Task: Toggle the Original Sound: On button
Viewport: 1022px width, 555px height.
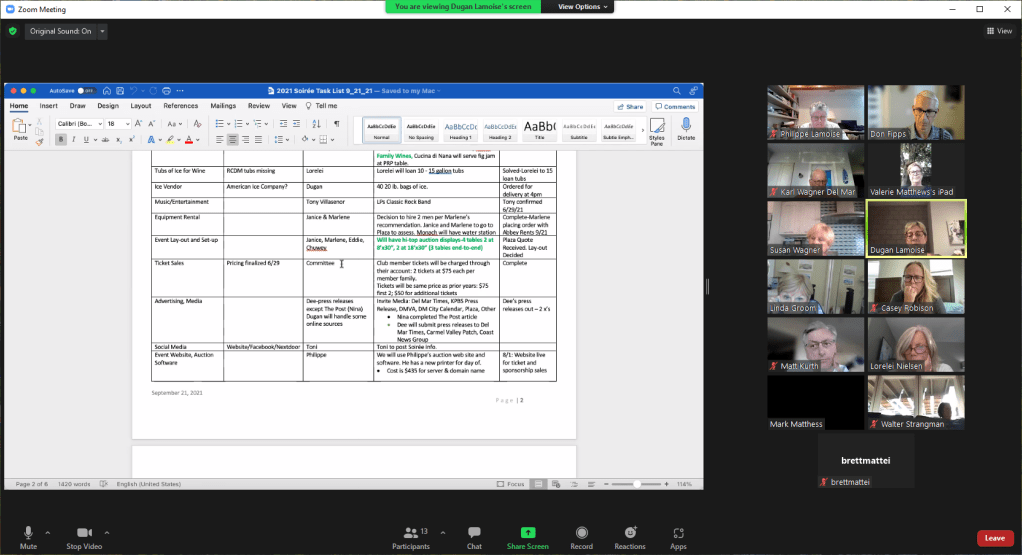Action: 60,31
